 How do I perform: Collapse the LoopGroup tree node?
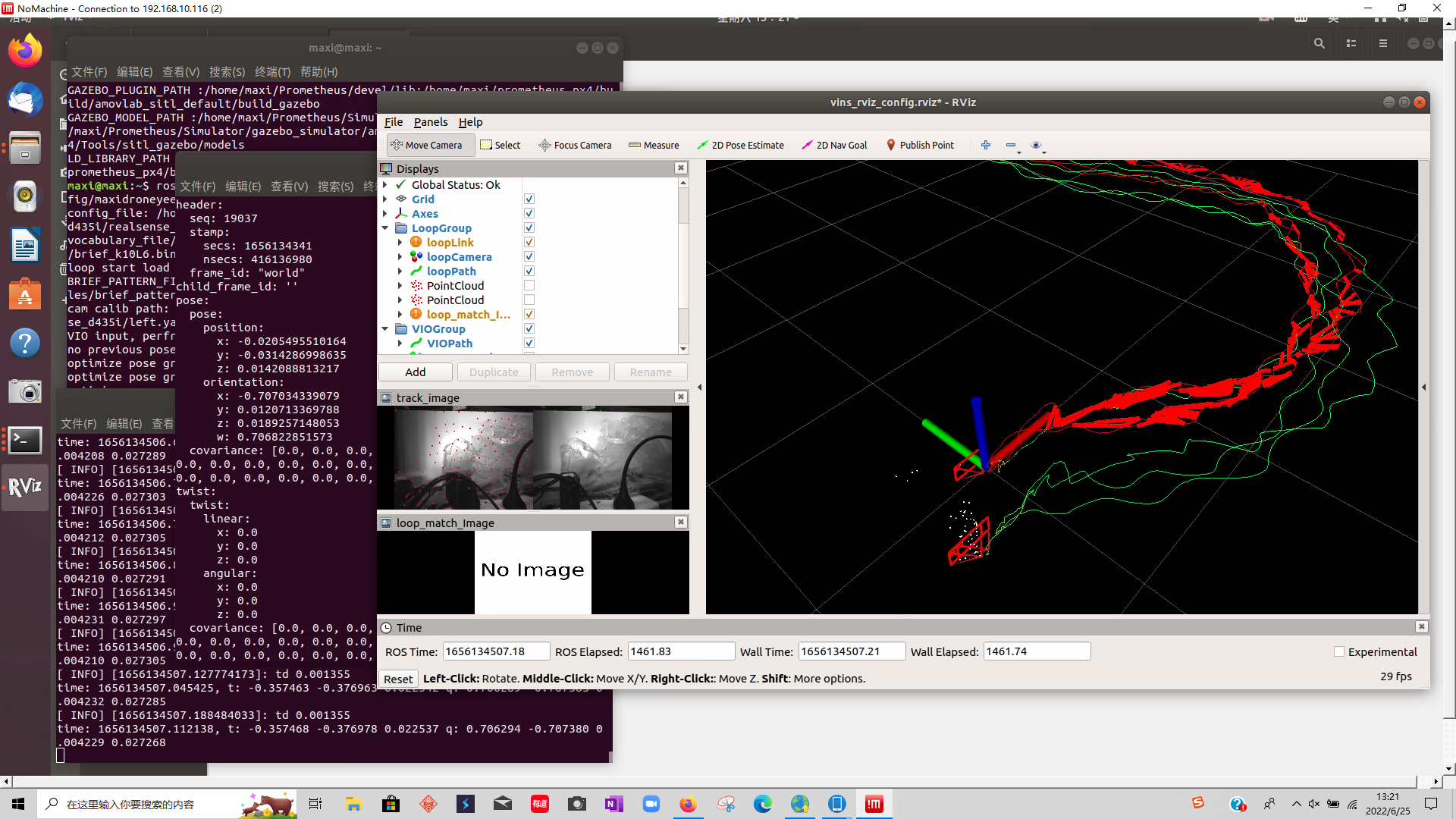click(x=385, y=228)
